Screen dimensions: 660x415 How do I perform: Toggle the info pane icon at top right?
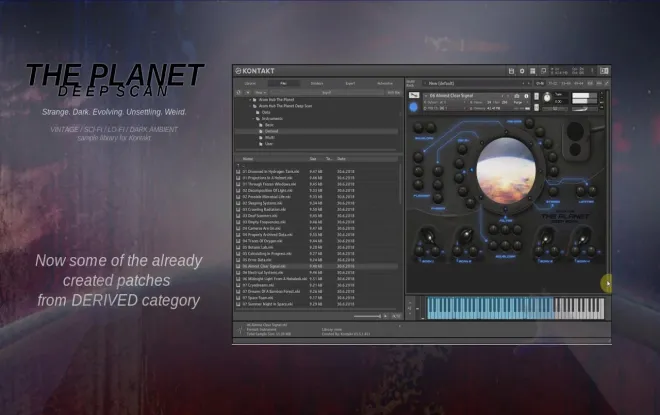click(604, 71)
